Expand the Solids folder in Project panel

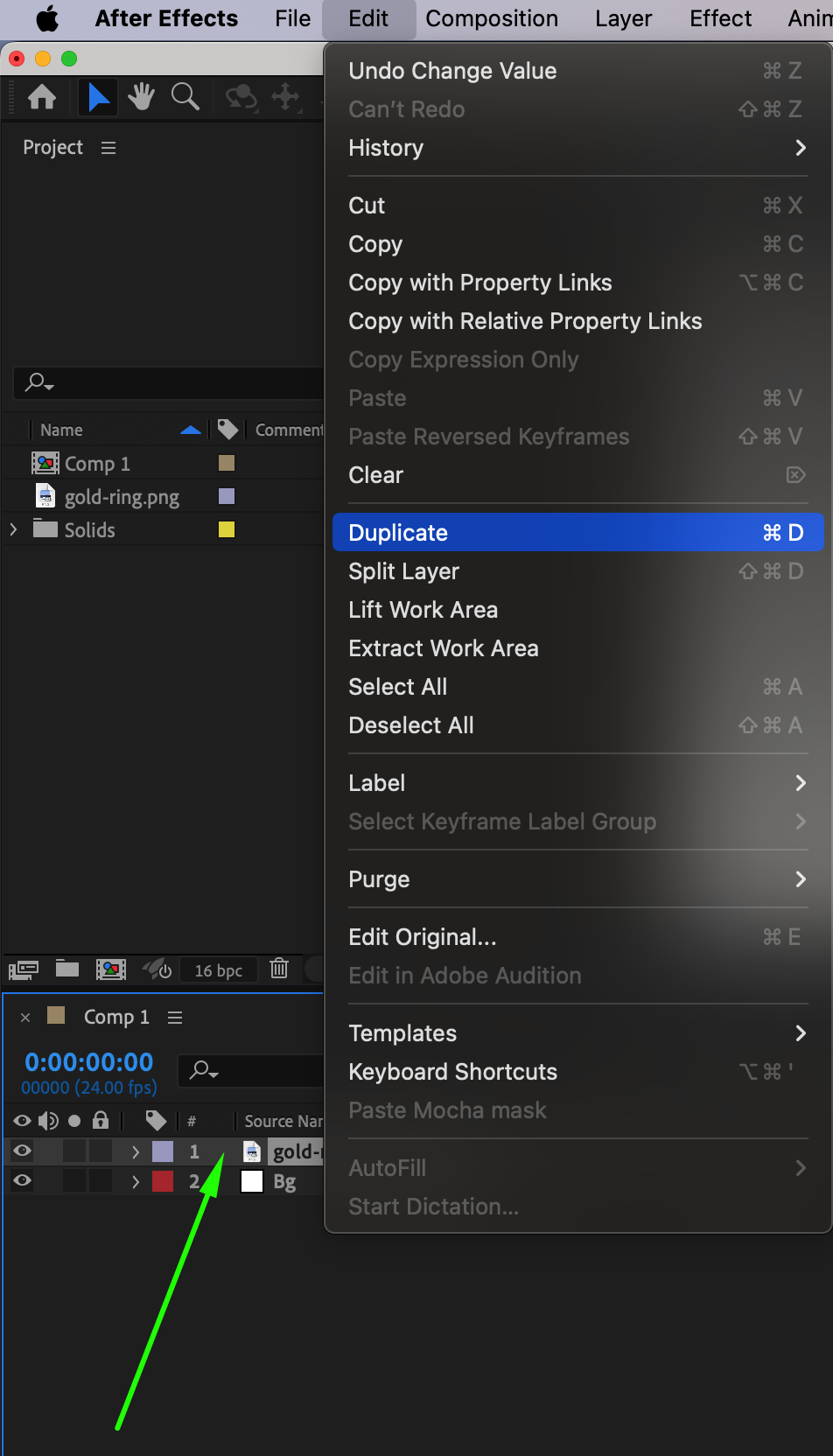pyautogui.click(x=13, y=529)
